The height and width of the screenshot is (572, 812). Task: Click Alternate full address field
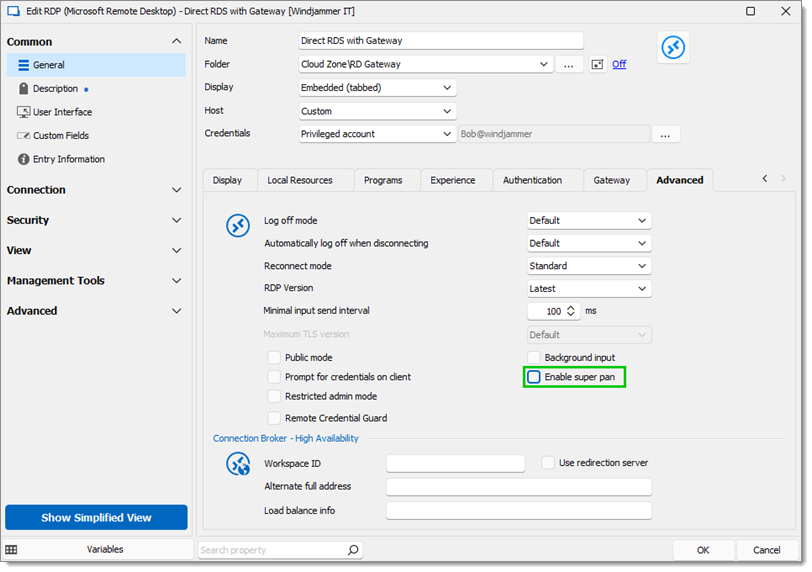[519, 487]
